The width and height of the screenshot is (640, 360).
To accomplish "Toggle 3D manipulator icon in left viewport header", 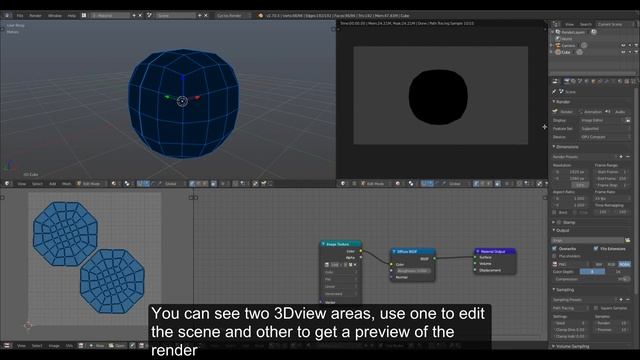I will 140,184.
